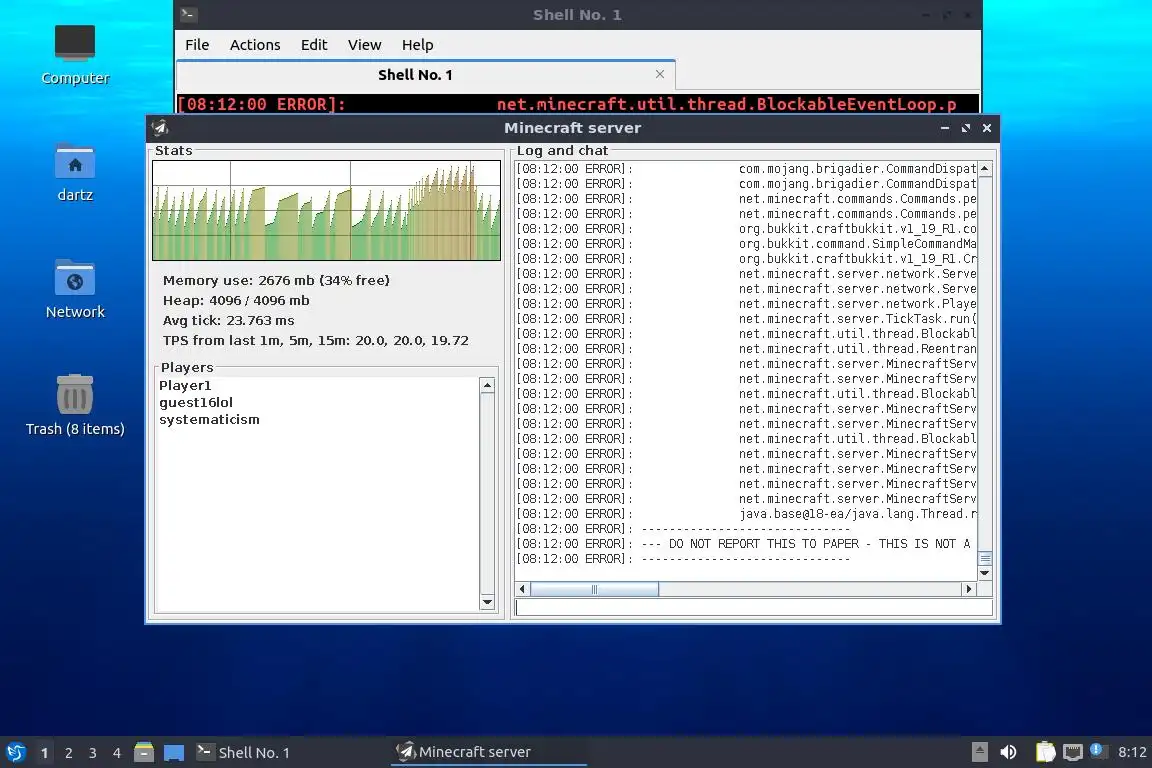
Task: Open the clipboard manager tray icon
Action: point(1045,752)
